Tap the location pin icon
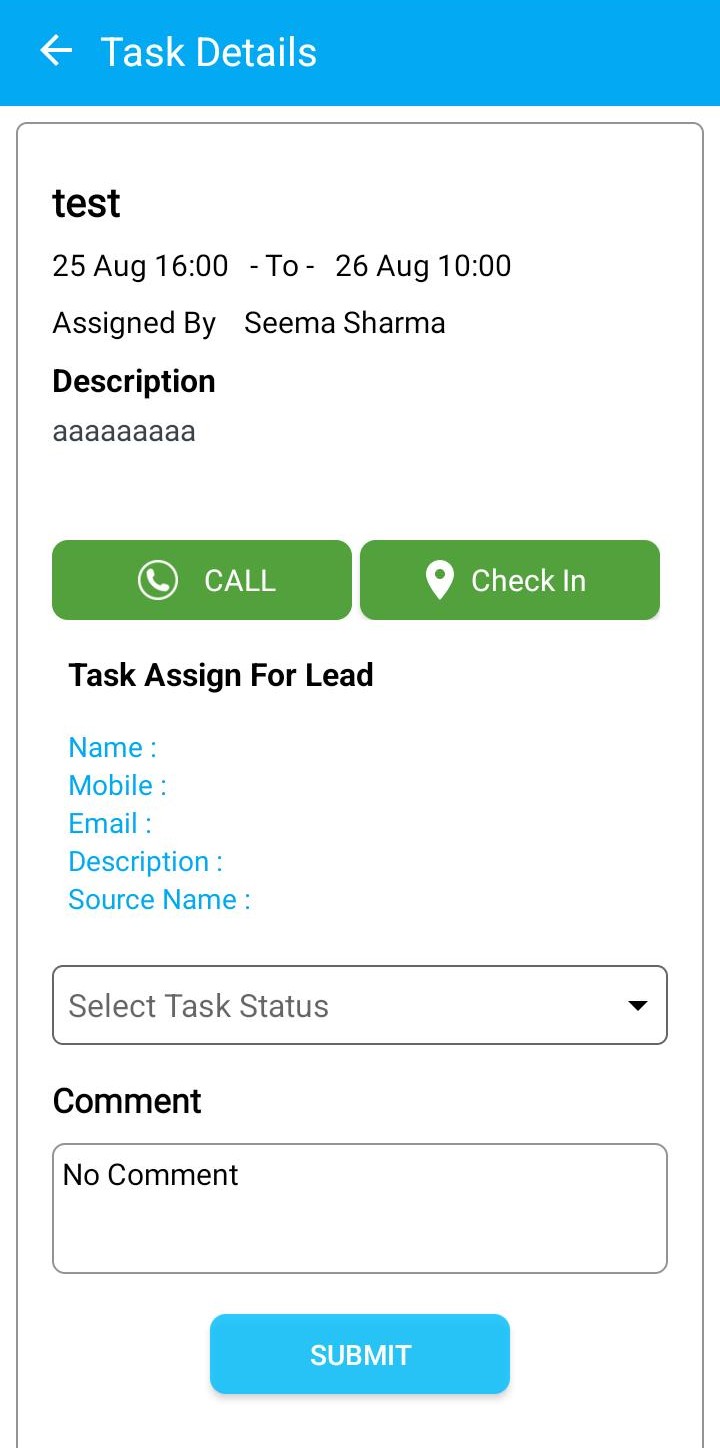The width and height of the screenshot is (720, 1448). click(x=439, y=580)
